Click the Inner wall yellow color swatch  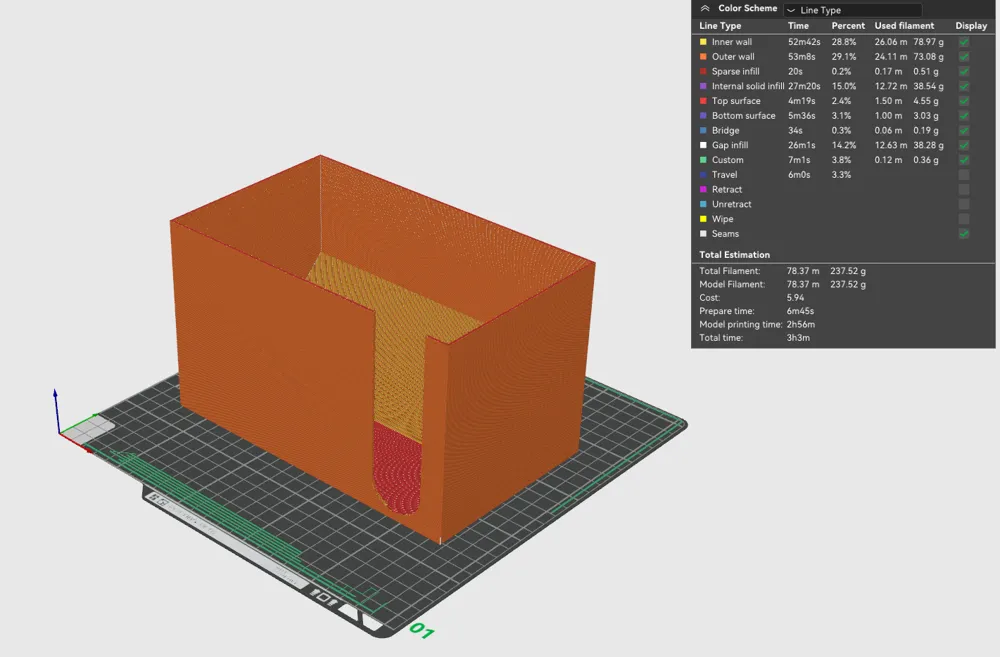[703, 41]
